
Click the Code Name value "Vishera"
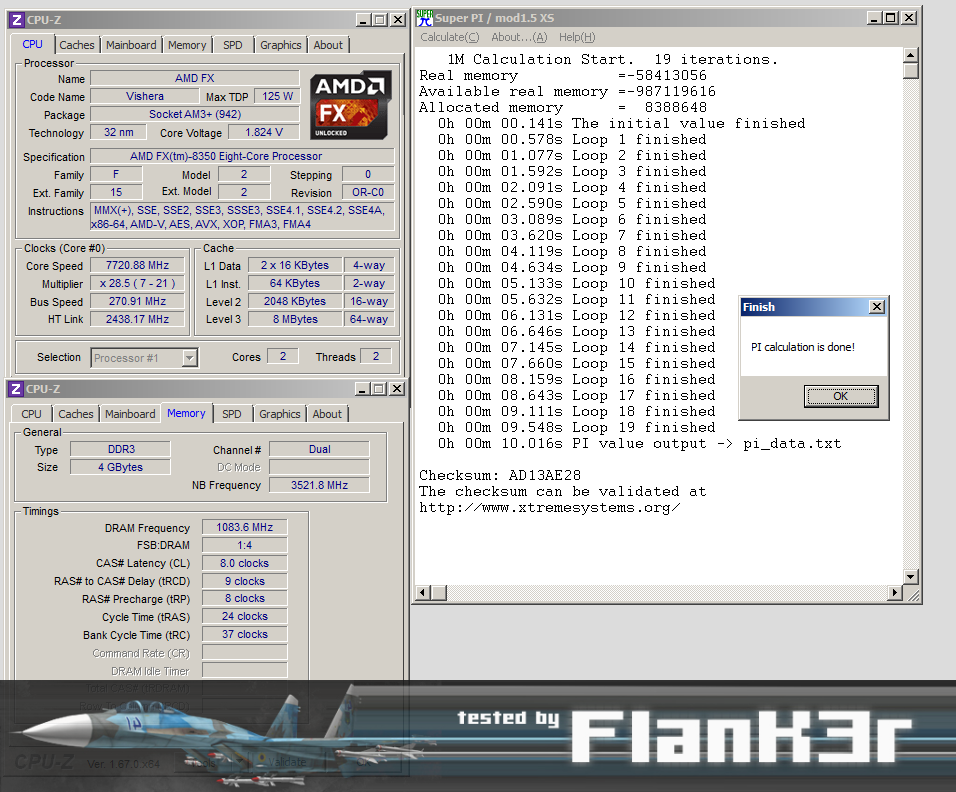tap(144, 96)
